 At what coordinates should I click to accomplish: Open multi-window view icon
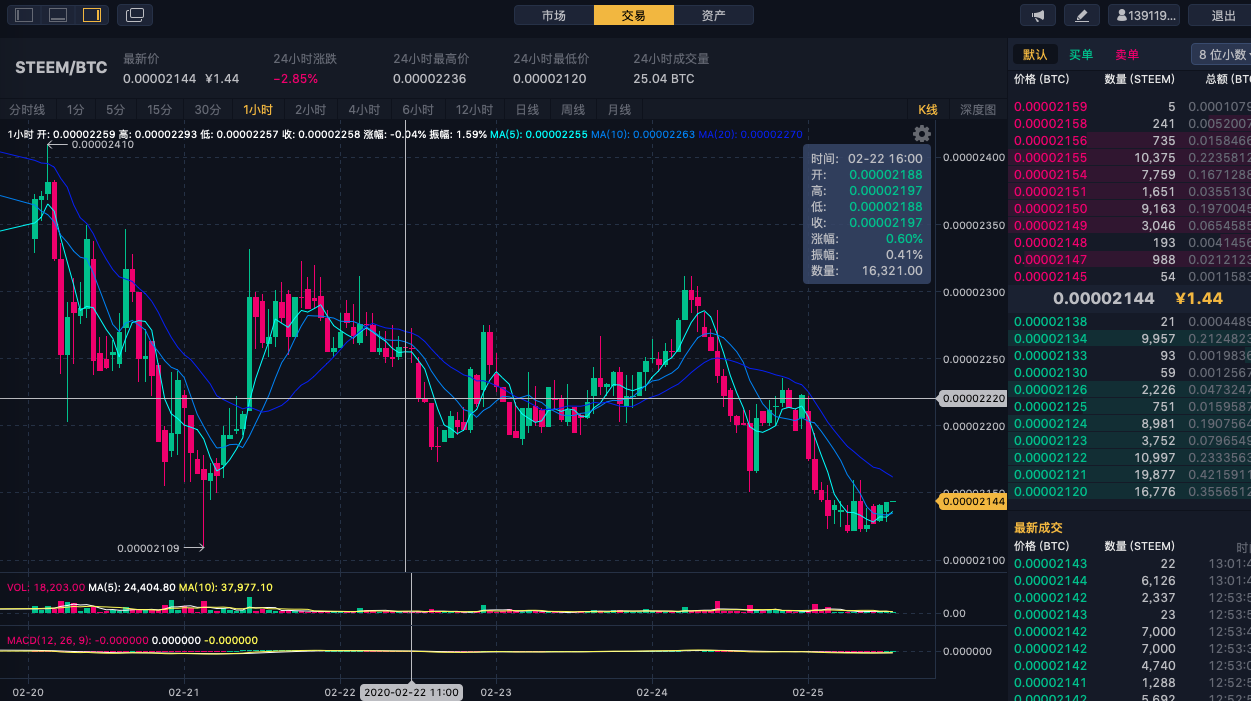tap(135, 15)
